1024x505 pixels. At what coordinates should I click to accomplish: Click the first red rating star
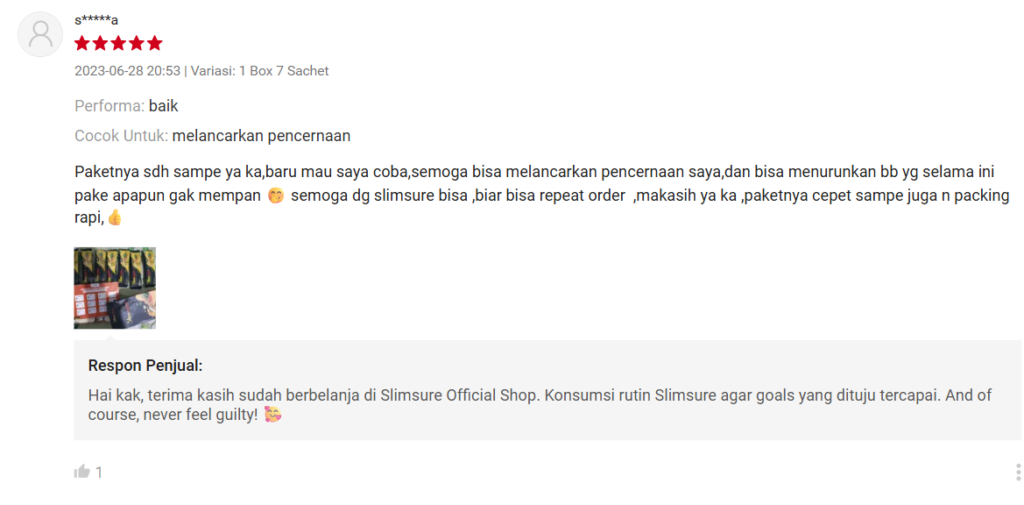point(82,44)
